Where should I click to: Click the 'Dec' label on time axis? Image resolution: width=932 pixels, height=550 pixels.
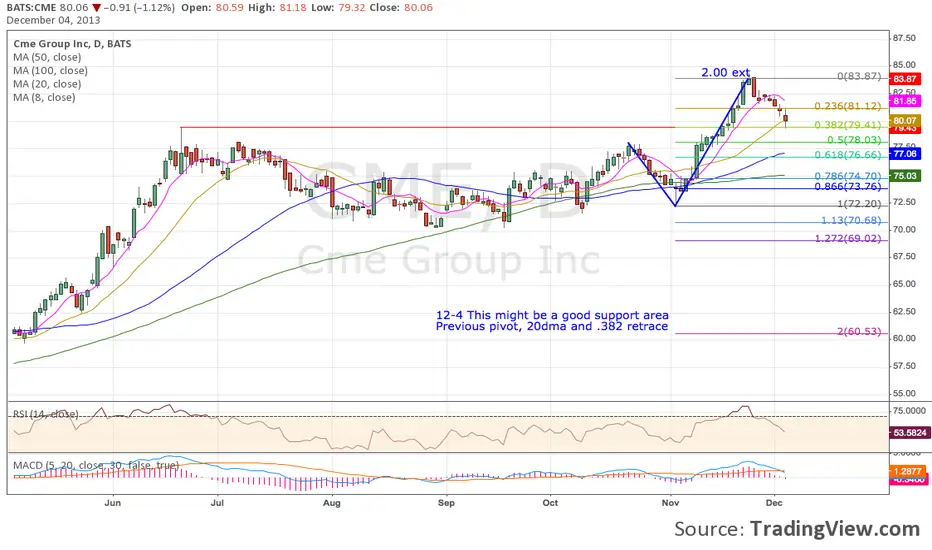[774, 503]
